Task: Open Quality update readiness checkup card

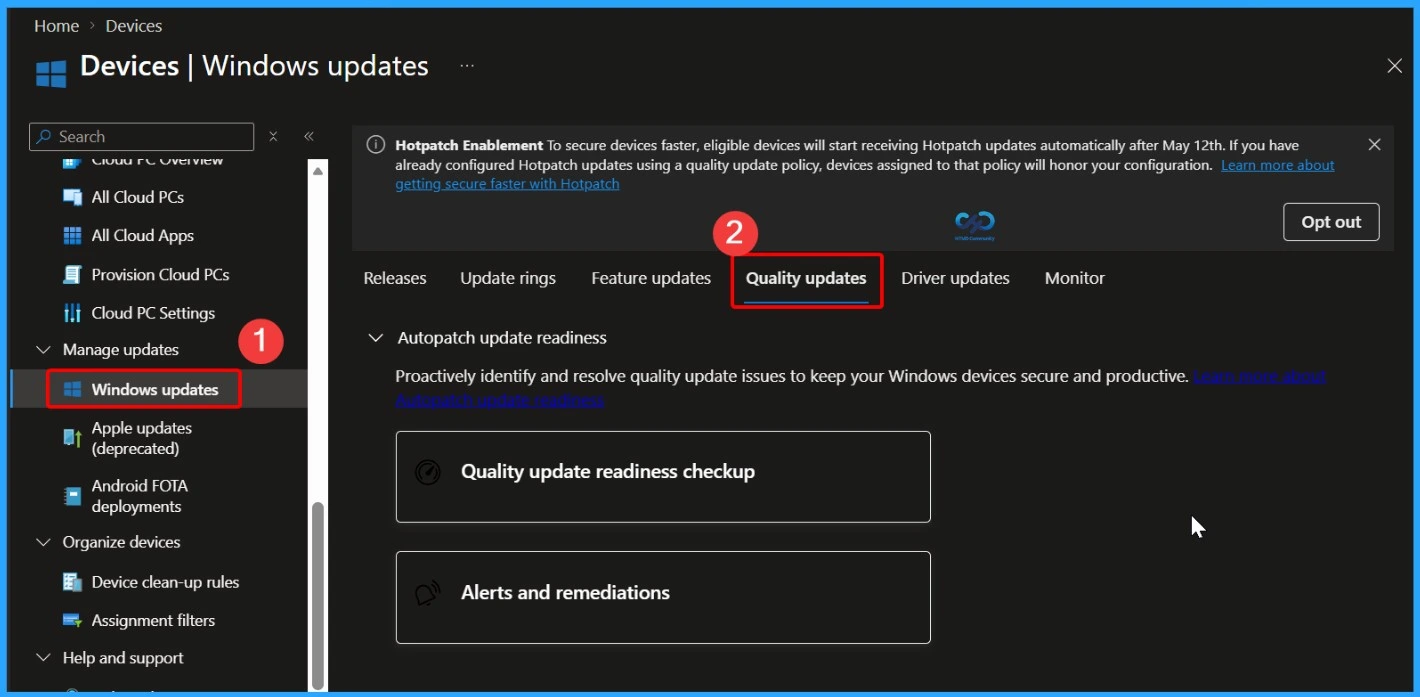Action: (663, 477)
